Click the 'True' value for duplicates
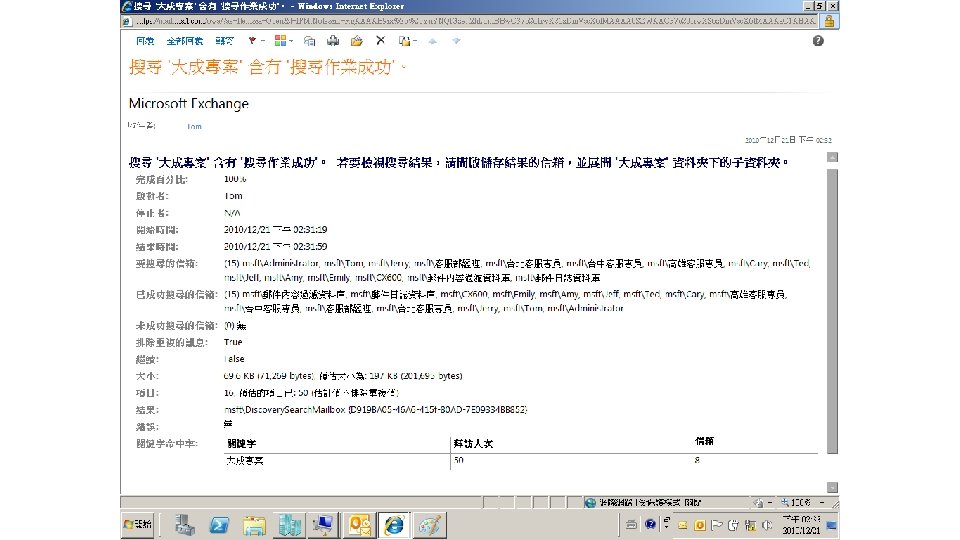 click(x=233, y=342)
